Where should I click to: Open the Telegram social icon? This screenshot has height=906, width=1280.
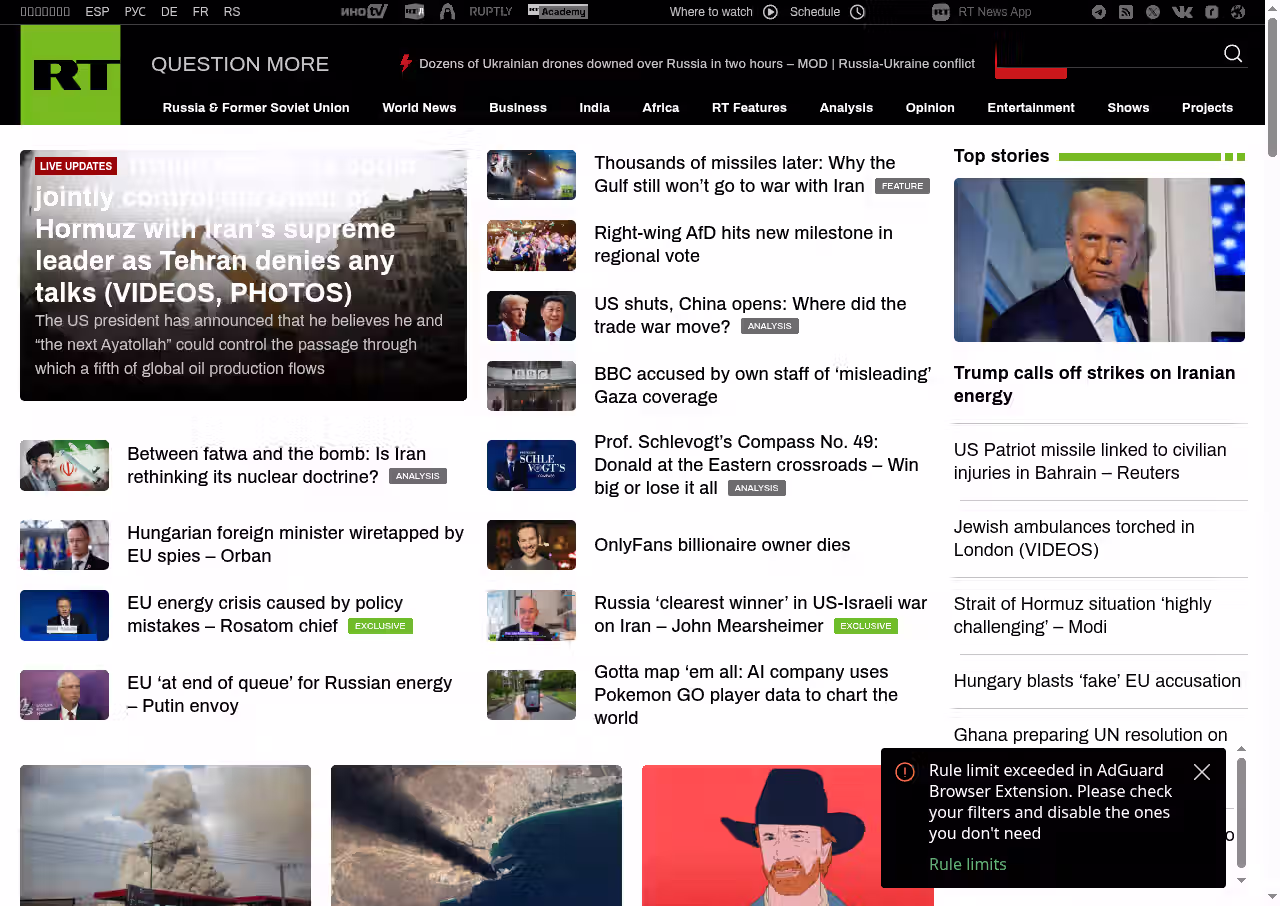(1099, 12)
